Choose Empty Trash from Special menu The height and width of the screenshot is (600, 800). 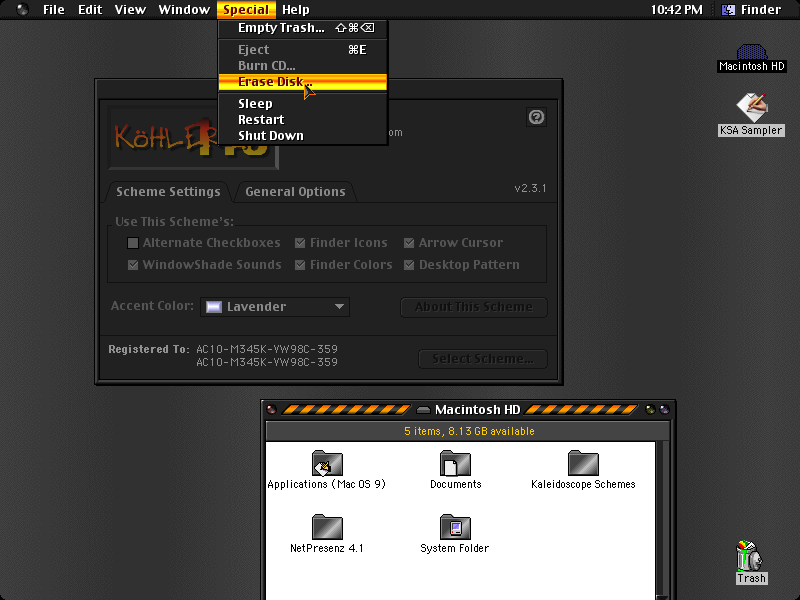point(303,28)
